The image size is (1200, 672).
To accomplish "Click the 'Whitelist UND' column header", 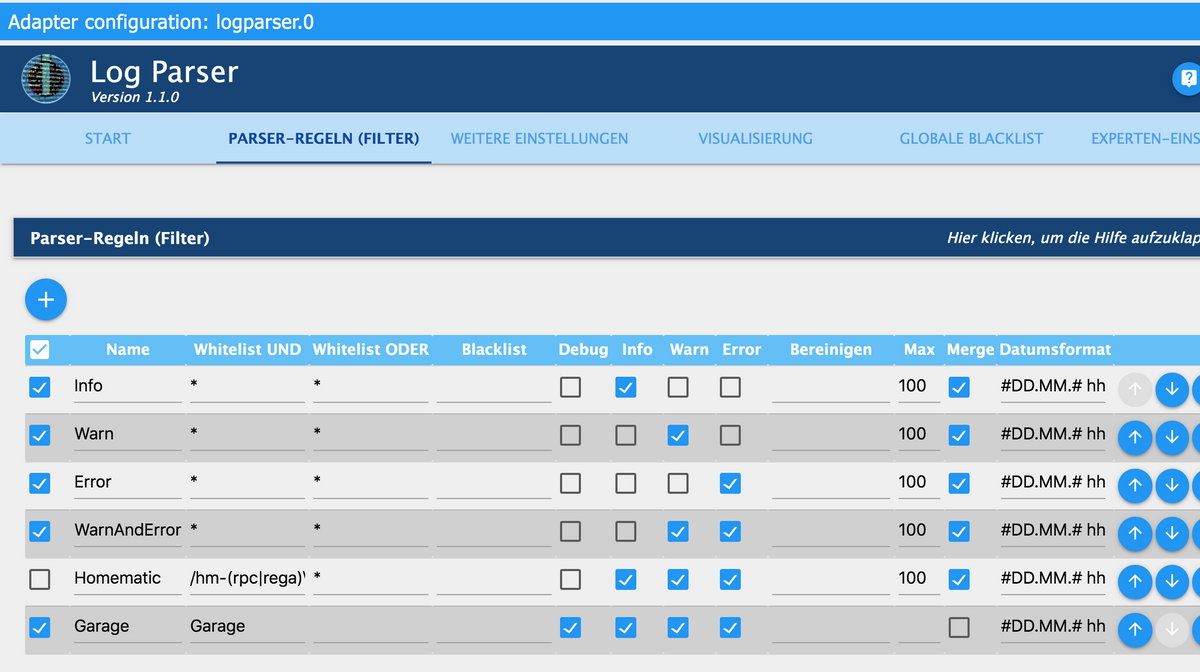I will (247, 350).
